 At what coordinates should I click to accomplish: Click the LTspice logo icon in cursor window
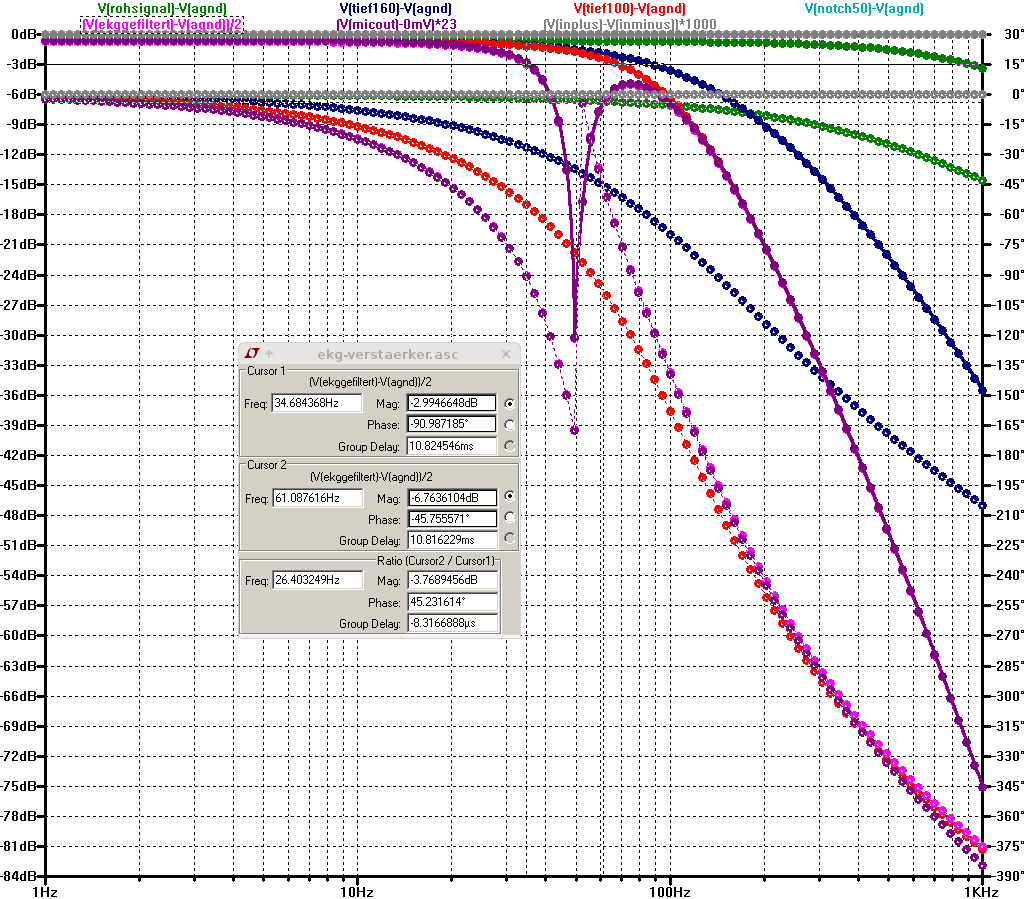pyautogui.click(x=252, y=354)
